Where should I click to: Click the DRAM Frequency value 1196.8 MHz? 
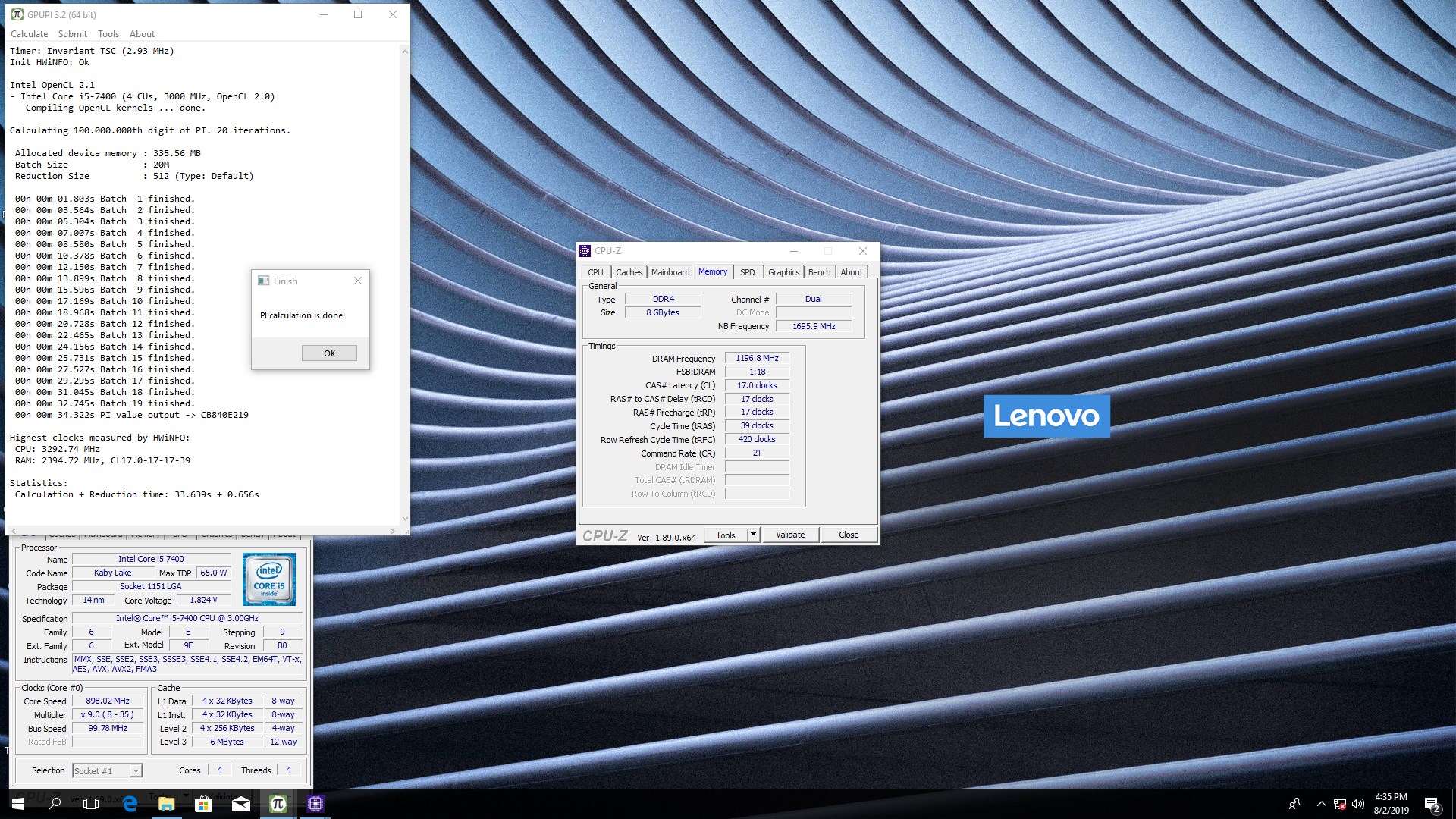pyautogui.click(x=757, y=358)
